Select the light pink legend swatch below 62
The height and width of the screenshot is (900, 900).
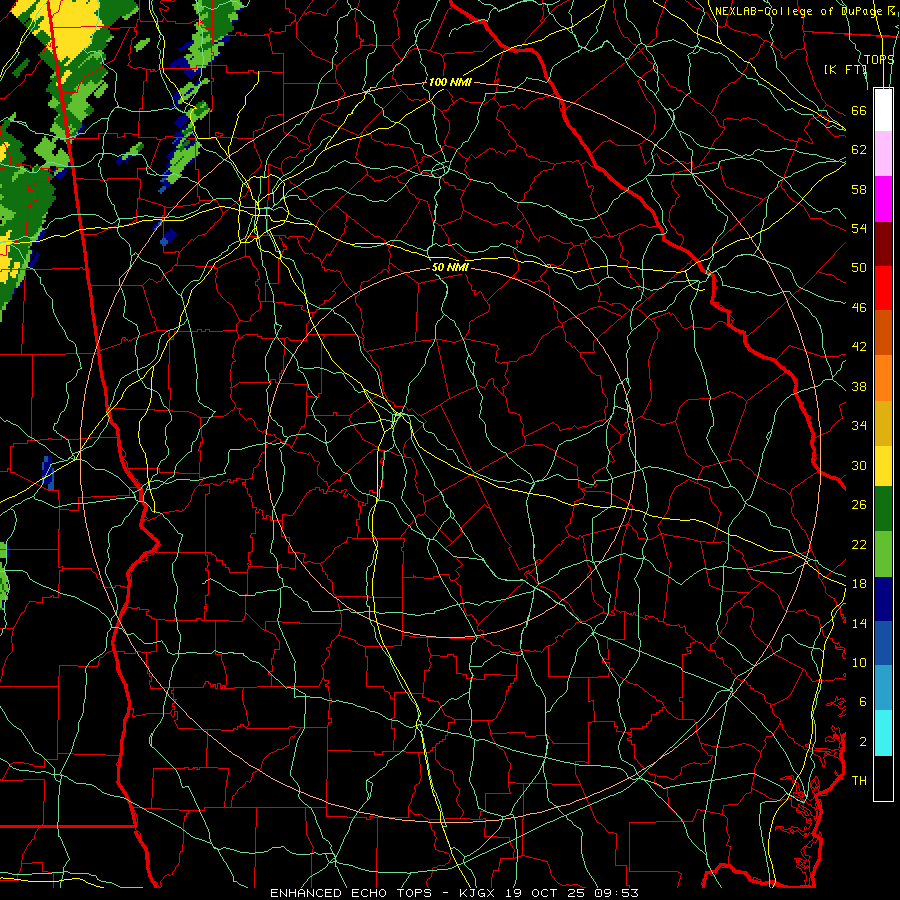point(883,153)
